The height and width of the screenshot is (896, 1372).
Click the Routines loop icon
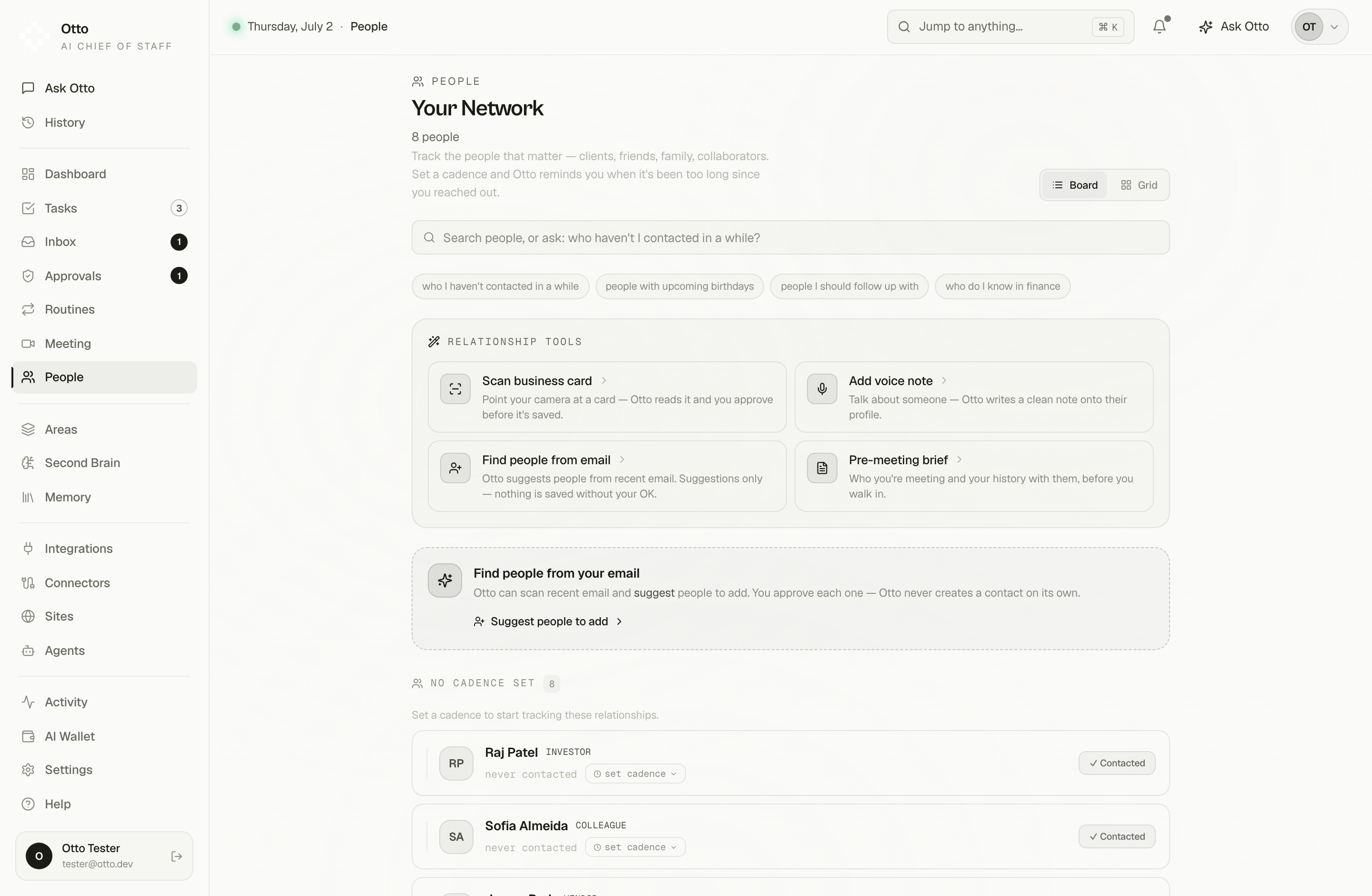(28, 310)
